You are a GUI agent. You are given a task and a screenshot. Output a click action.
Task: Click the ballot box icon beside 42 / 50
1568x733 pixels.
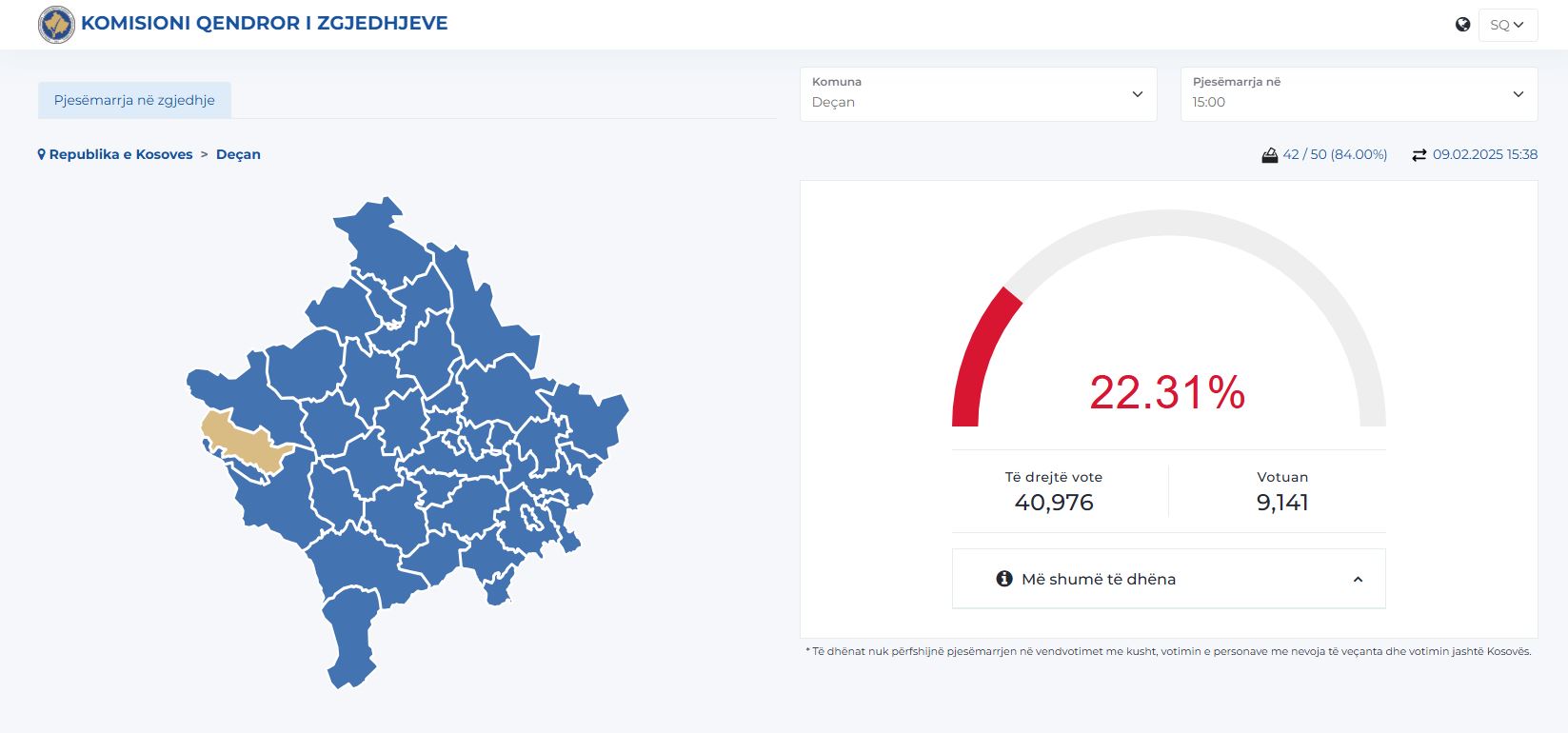[x=1269, y=155]
